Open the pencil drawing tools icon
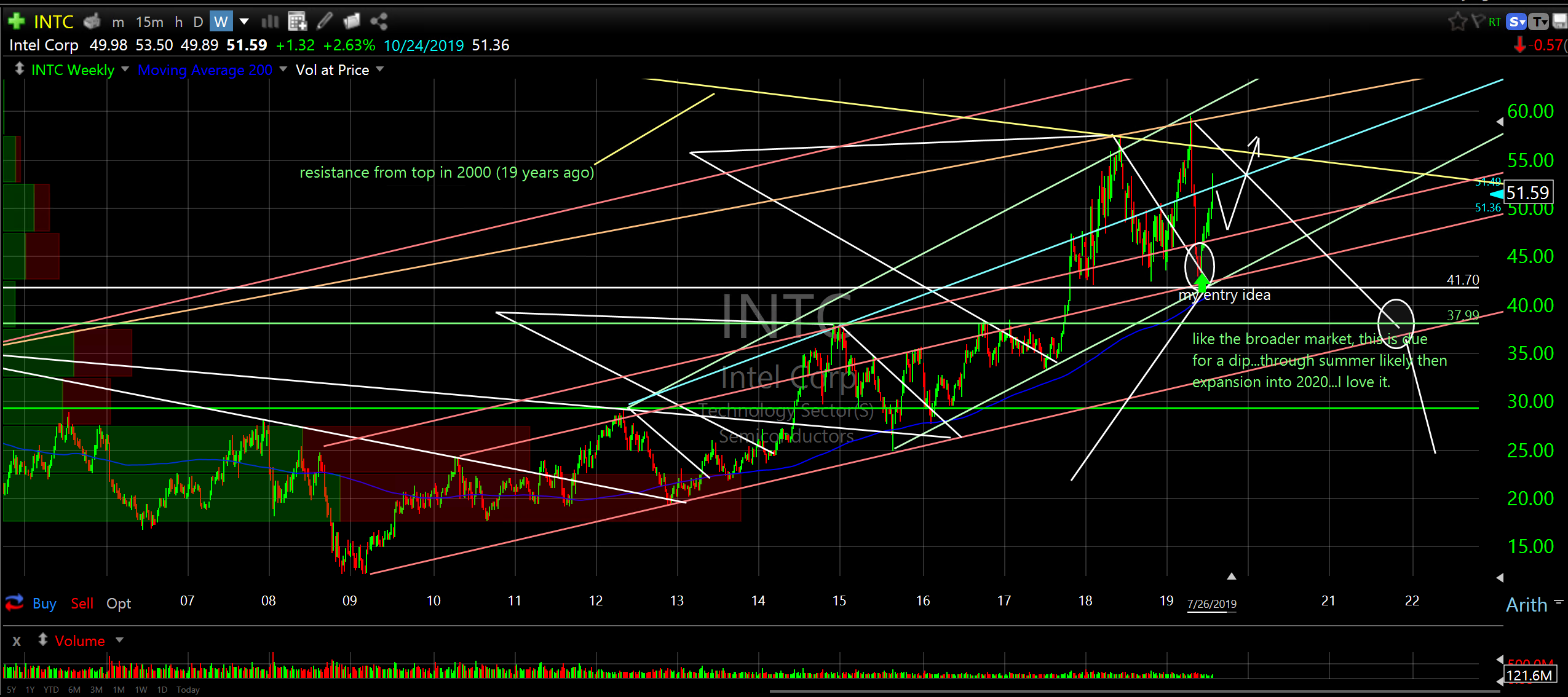The image size is (1568, 697). click(x=324, y=22)
